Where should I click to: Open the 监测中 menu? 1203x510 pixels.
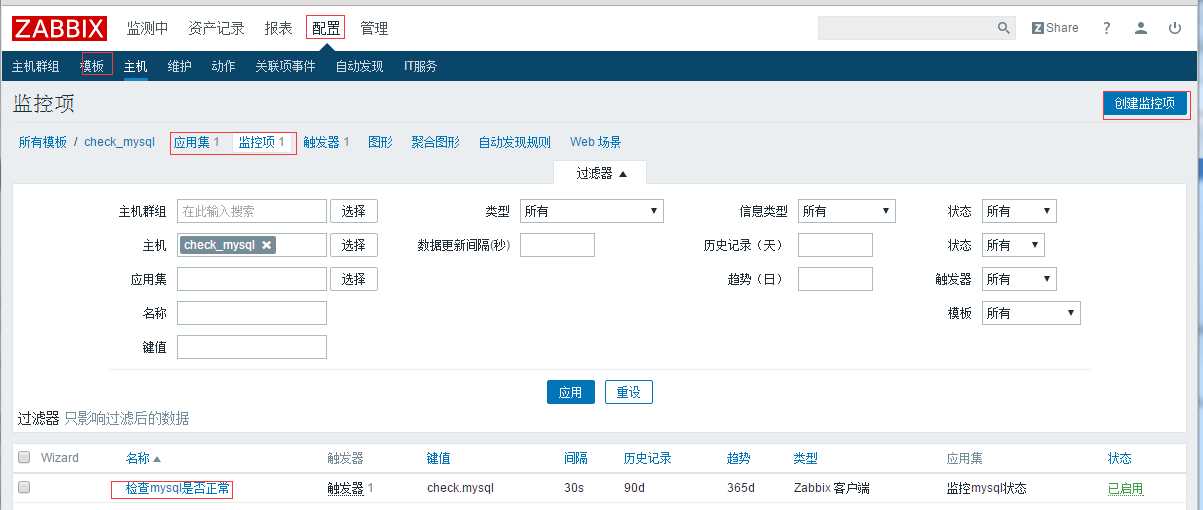tap(148, 28)
